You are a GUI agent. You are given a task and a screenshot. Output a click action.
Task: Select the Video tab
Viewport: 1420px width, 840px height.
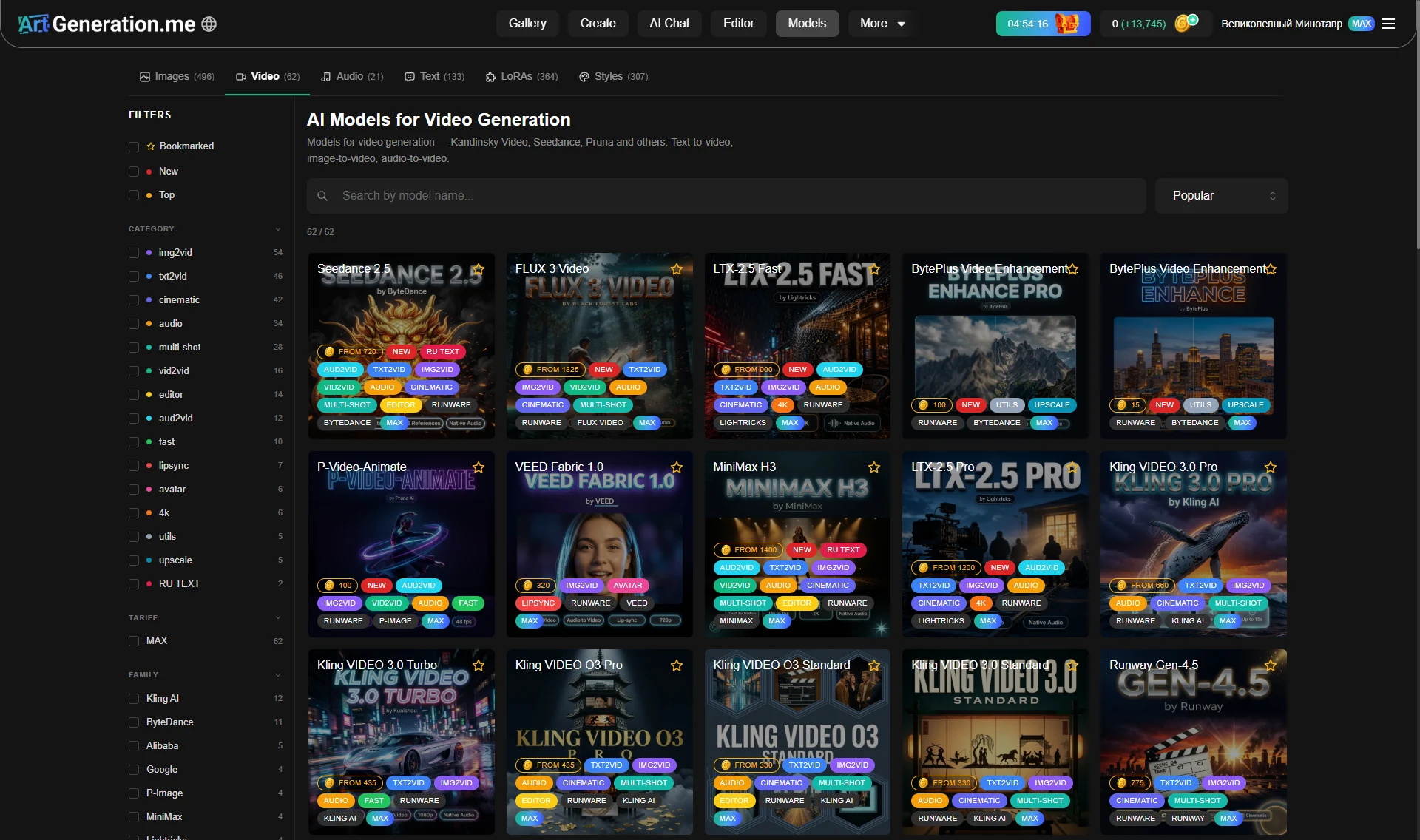pos(268,77)
